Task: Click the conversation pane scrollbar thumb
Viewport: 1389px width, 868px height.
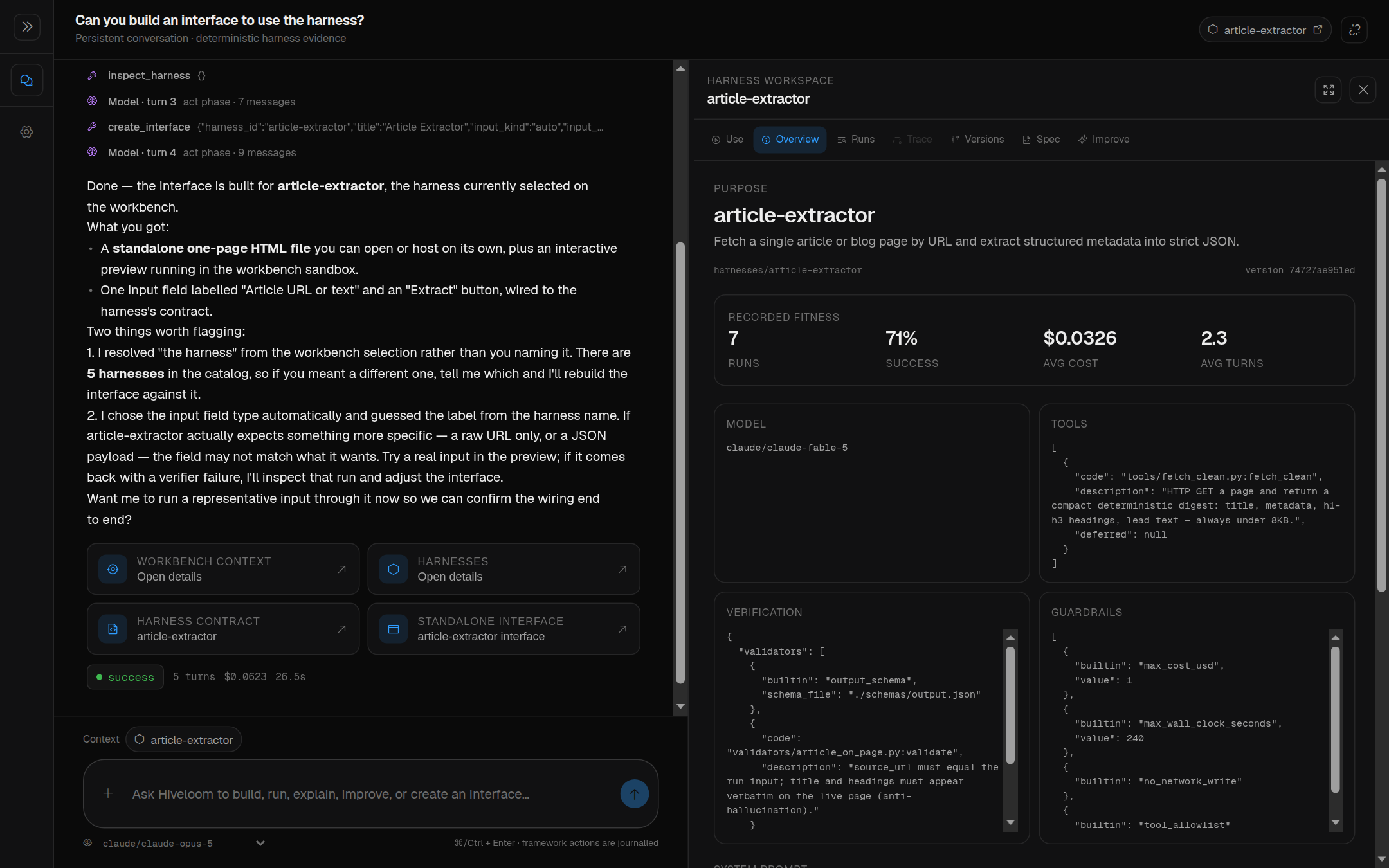Action: pyautogui.click(x=680, y=463)
